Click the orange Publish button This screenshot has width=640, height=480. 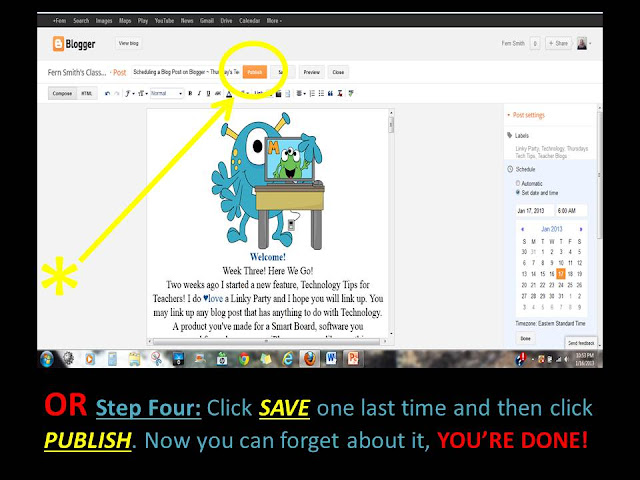pyautogui.click(x=255, y=72)
